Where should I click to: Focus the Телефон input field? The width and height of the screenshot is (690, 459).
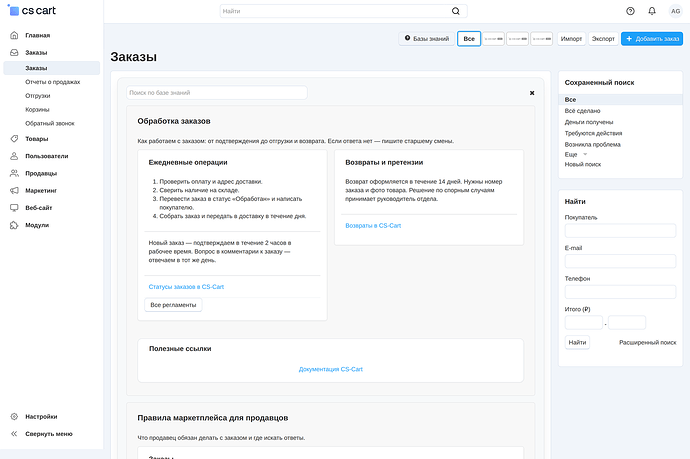620,292
